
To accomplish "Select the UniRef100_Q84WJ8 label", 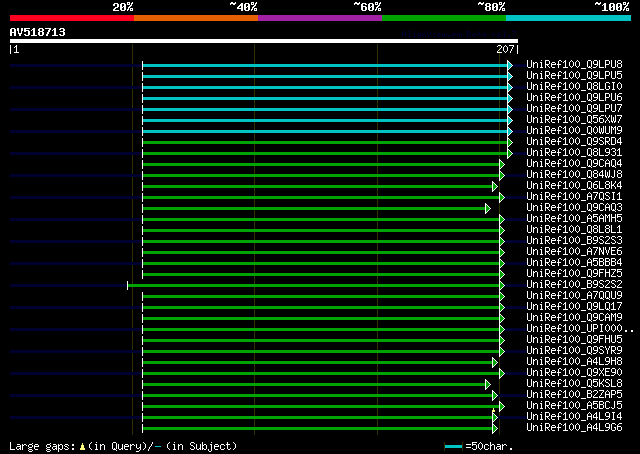I will (x=574, y=175).
